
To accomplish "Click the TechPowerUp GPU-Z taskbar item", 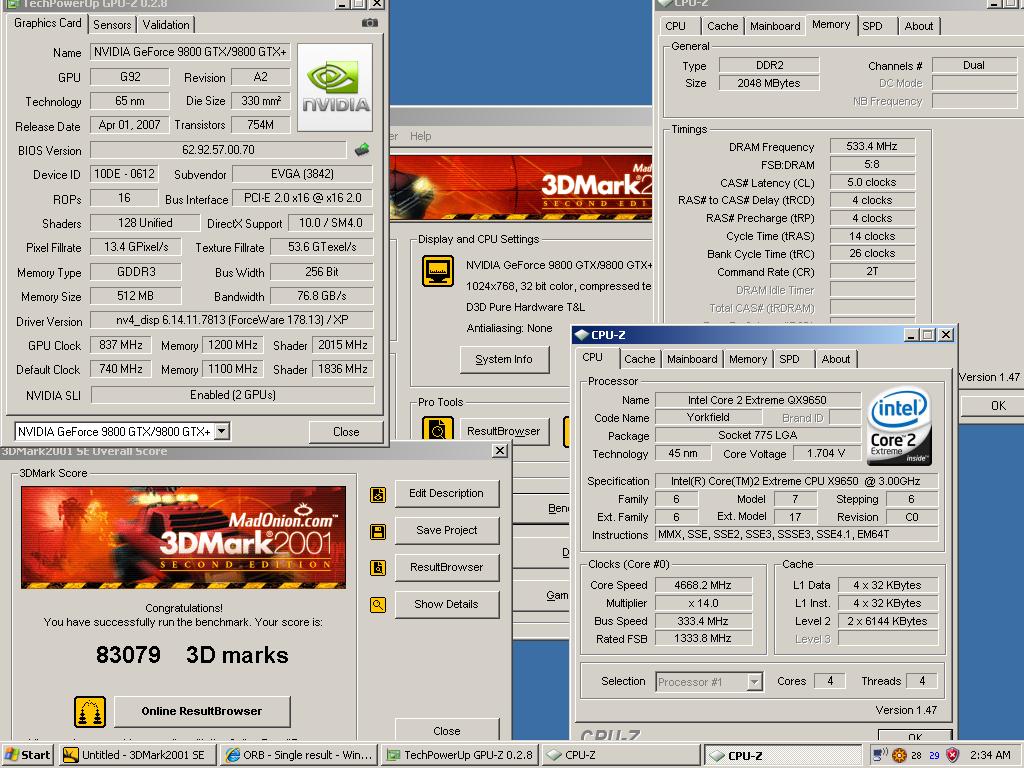I will pos(460,755).
